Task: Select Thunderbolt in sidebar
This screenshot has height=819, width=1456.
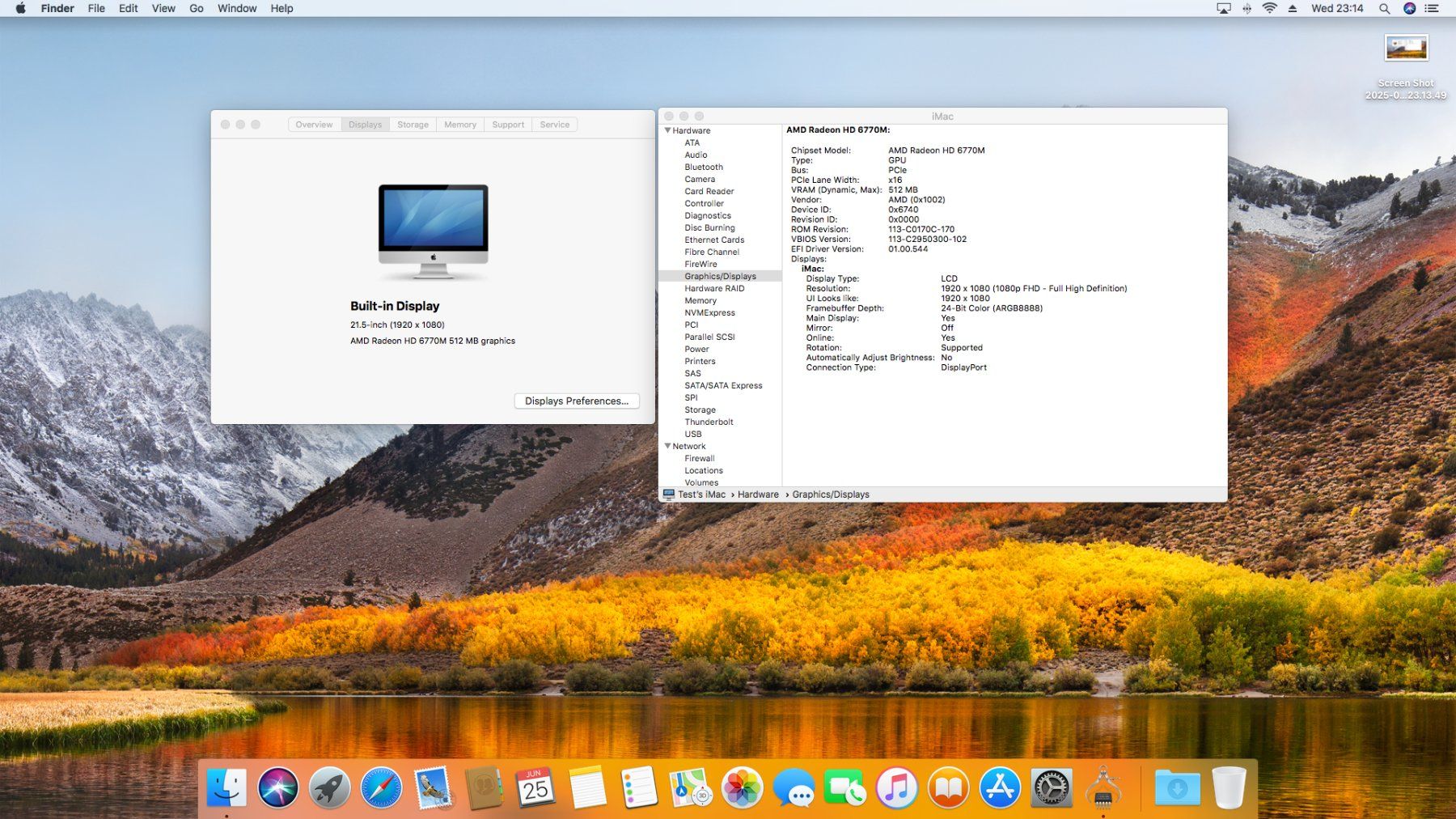Action: click(x=709, y=422)
